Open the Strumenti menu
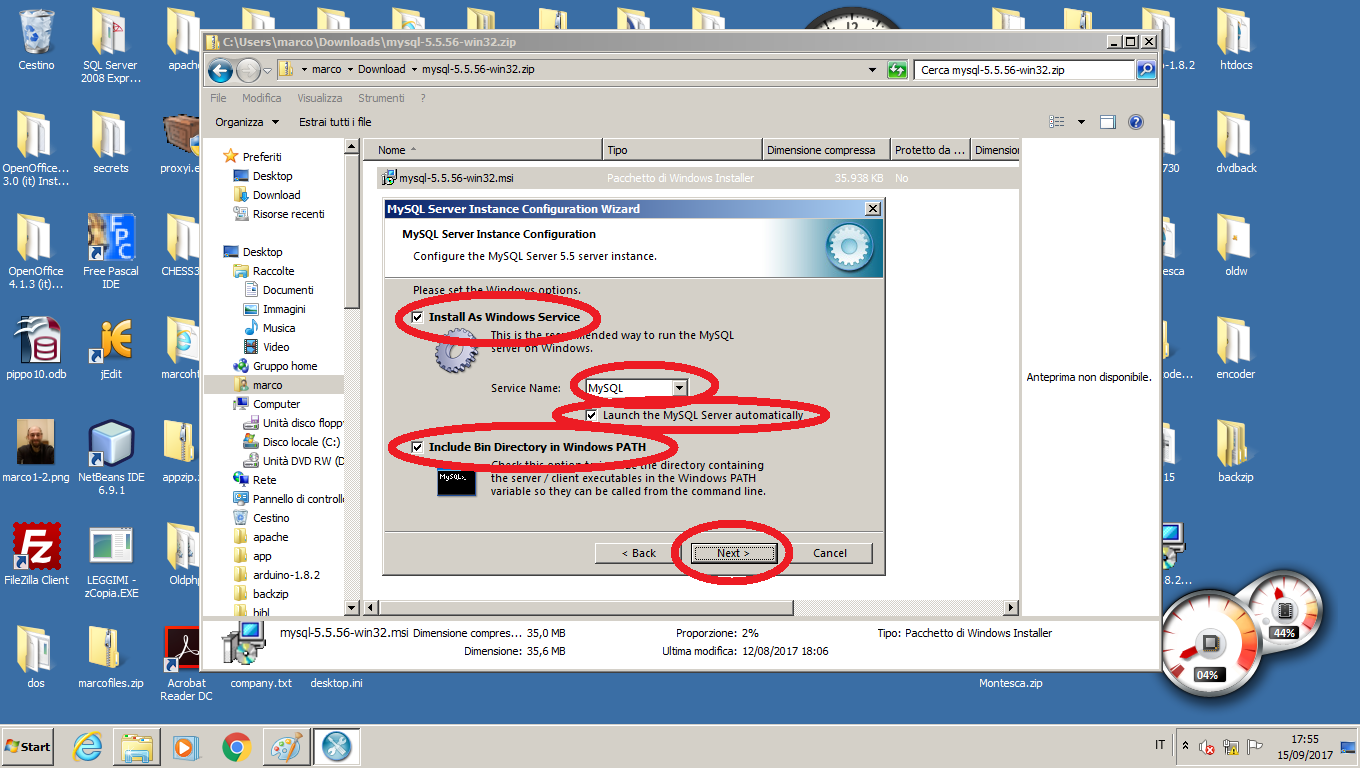 pos(381,98)
